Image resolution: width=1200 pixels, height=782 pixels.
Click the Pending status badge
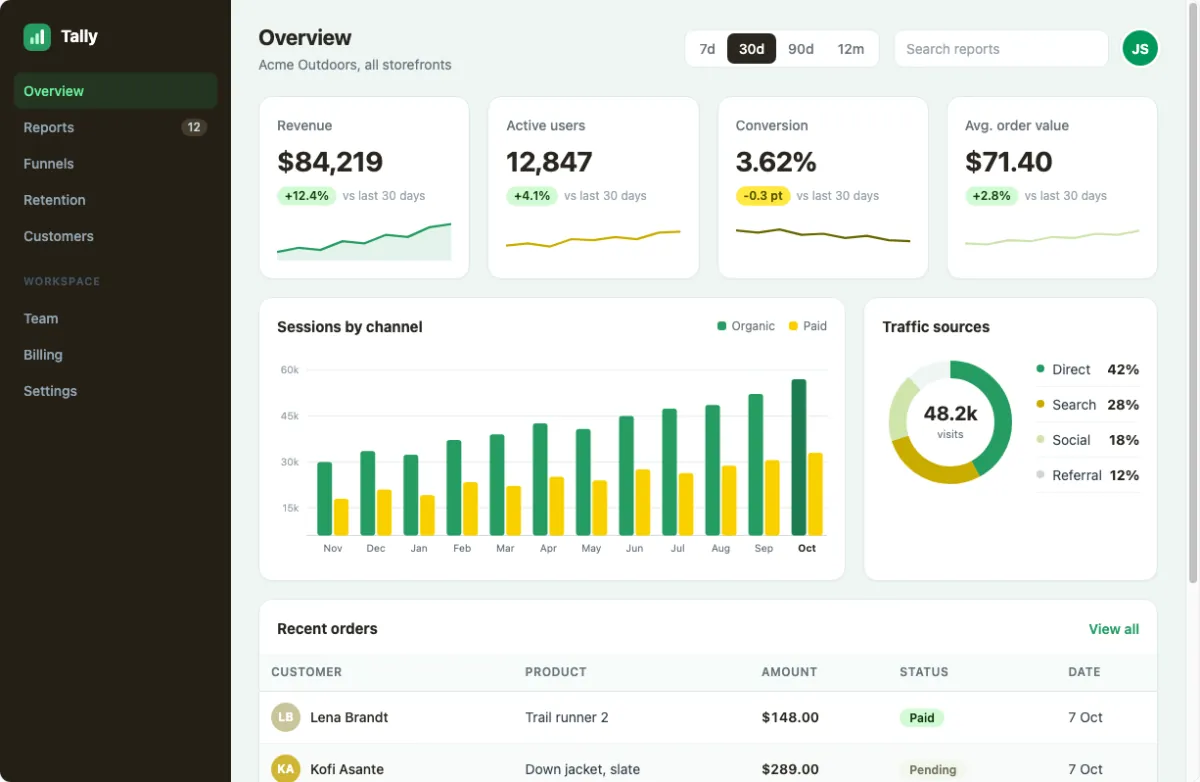(x=933, y=770)
